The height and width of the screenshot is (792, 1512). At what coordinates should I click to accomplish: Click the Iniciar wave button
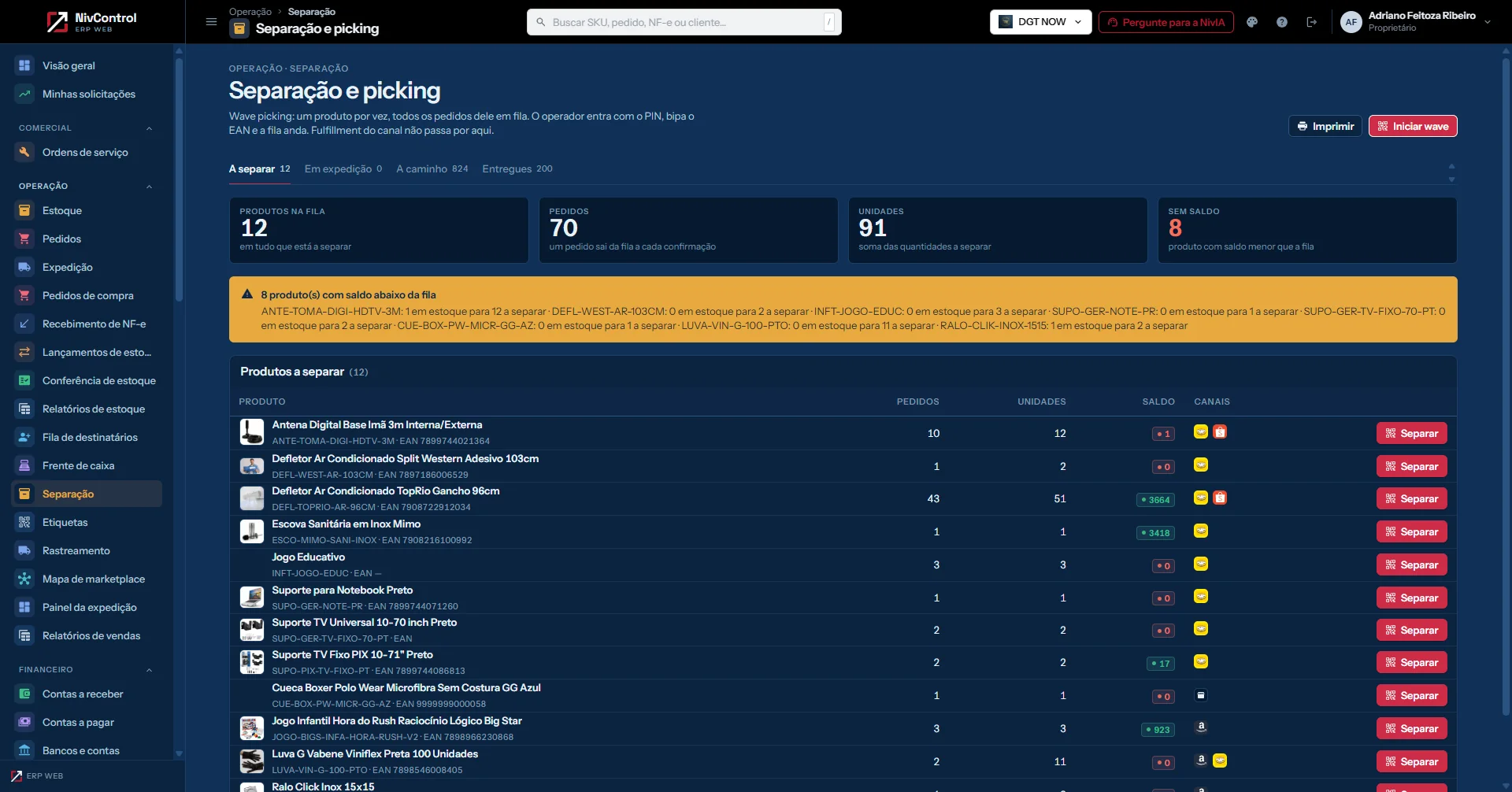click(1413, 126)
